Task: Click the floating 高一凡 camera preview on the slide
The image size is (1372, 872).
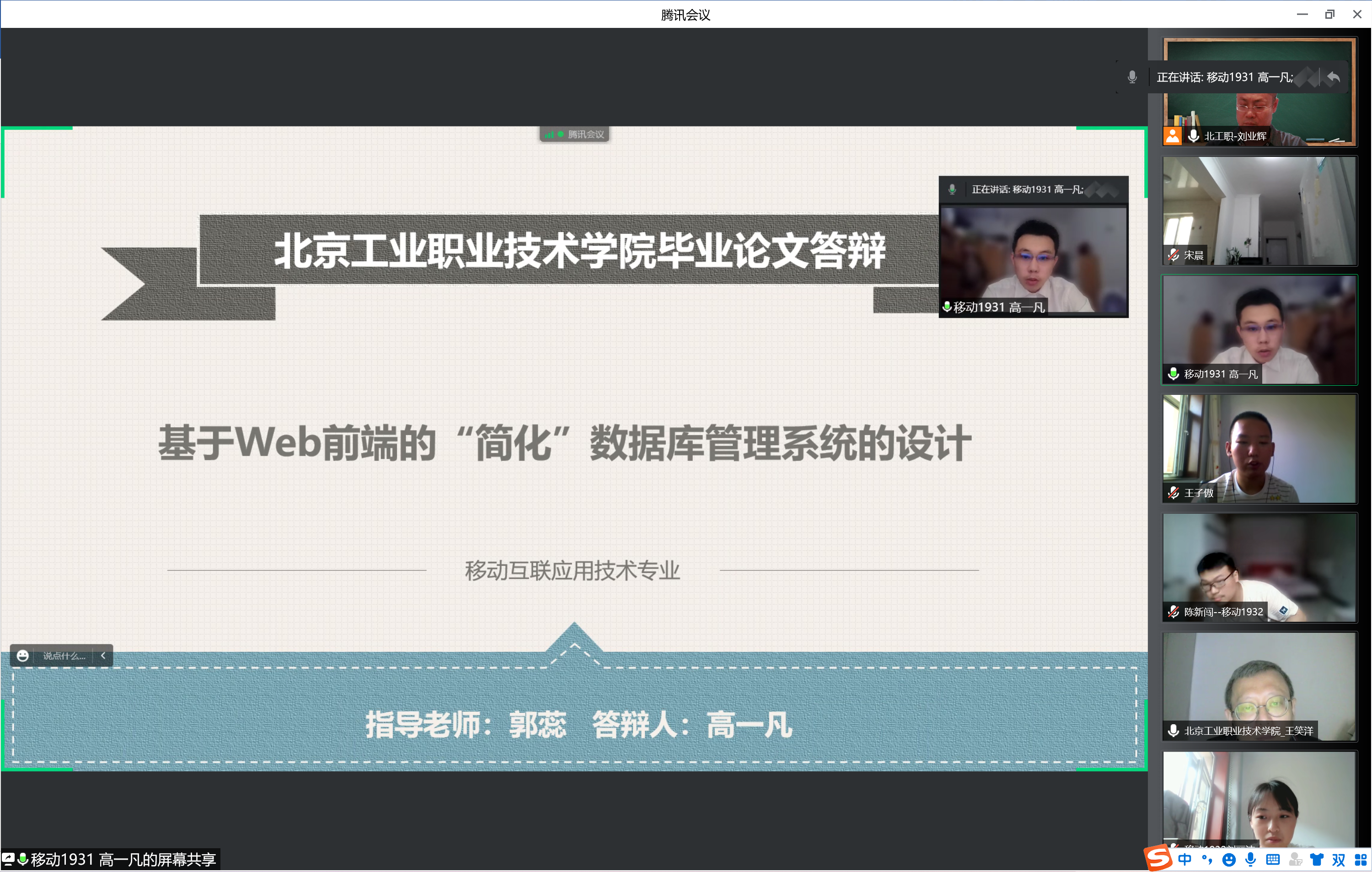Action: (1033, 261)
